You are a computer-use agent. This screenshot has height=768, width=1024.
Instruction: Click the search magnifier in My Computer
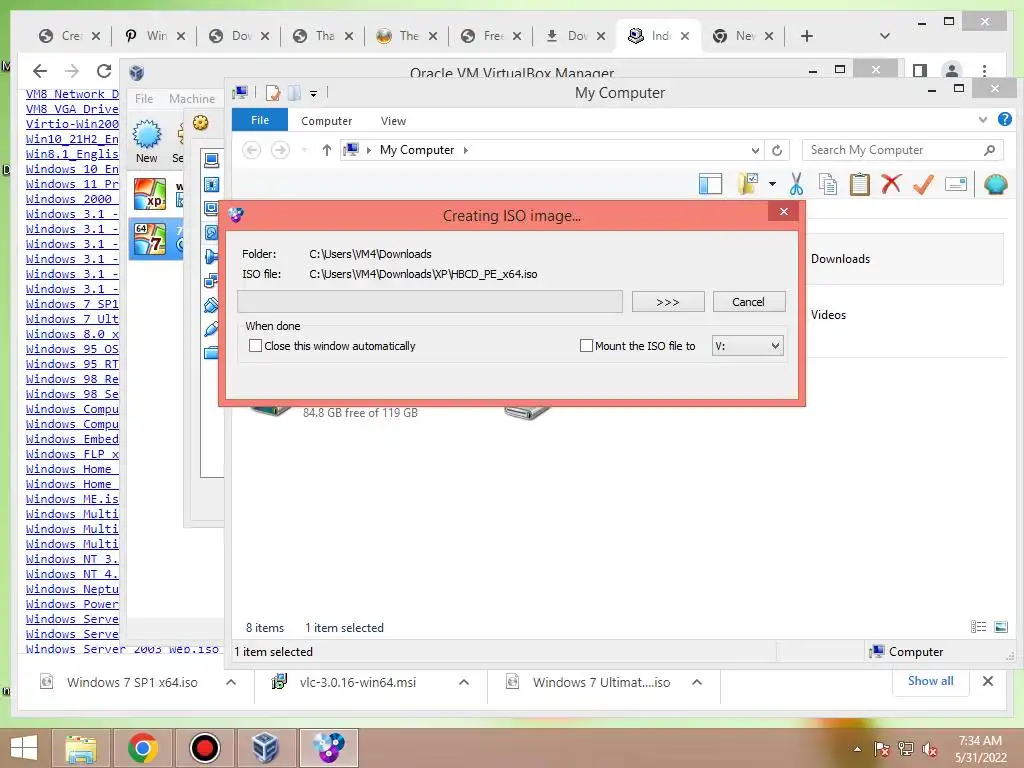[989, 150]
